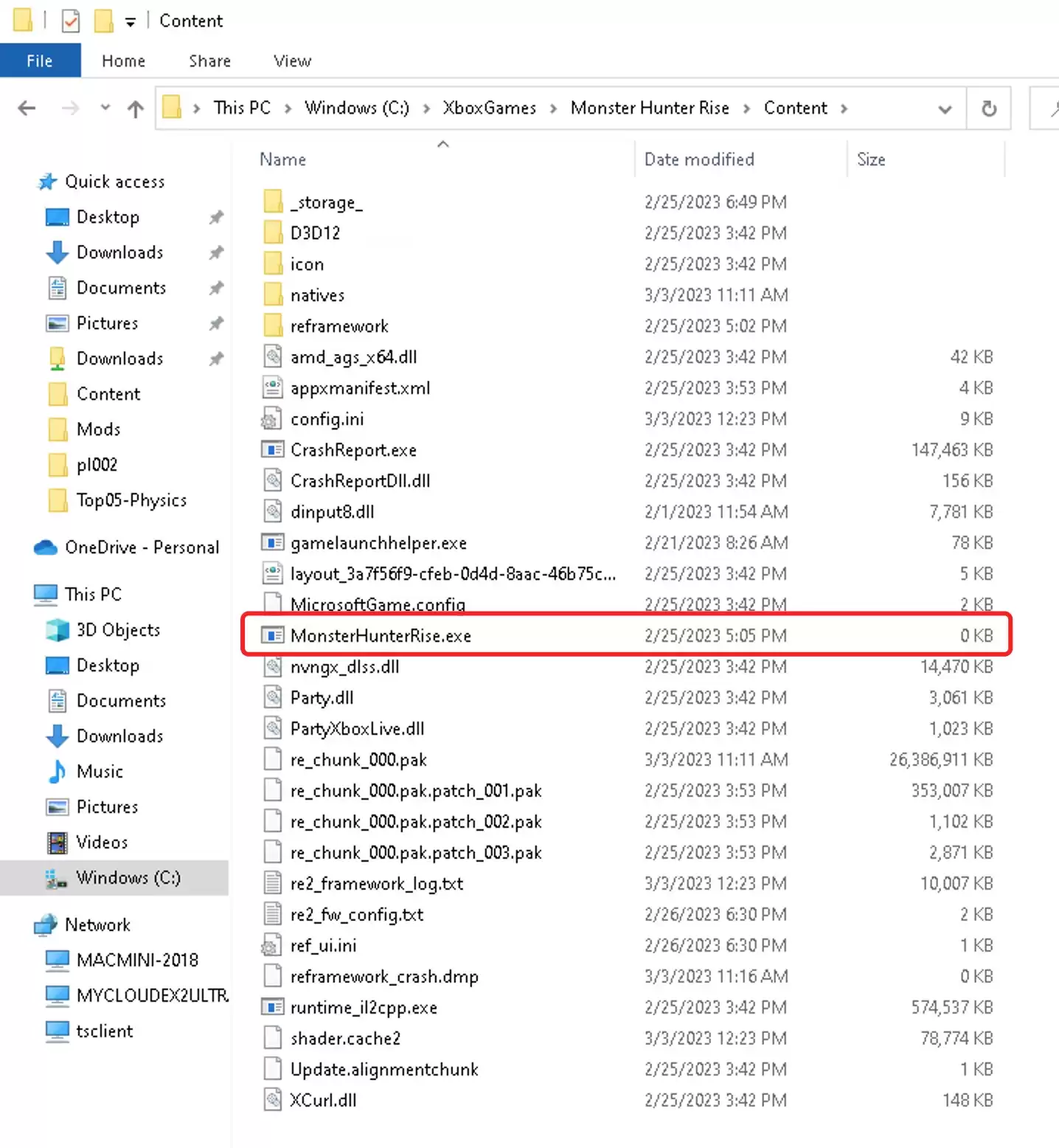The image size is (1059, 1148).
Task: Open the Network icon in sidebar
Action: (46, 924)
